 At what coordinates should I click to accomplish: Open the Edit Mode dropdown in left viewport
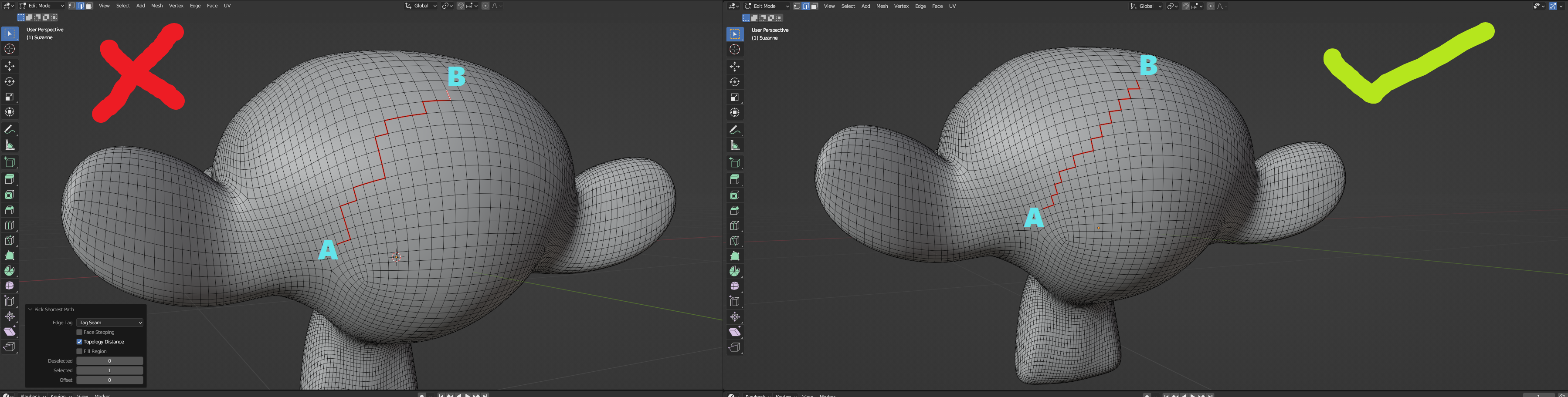coord(41,6)
